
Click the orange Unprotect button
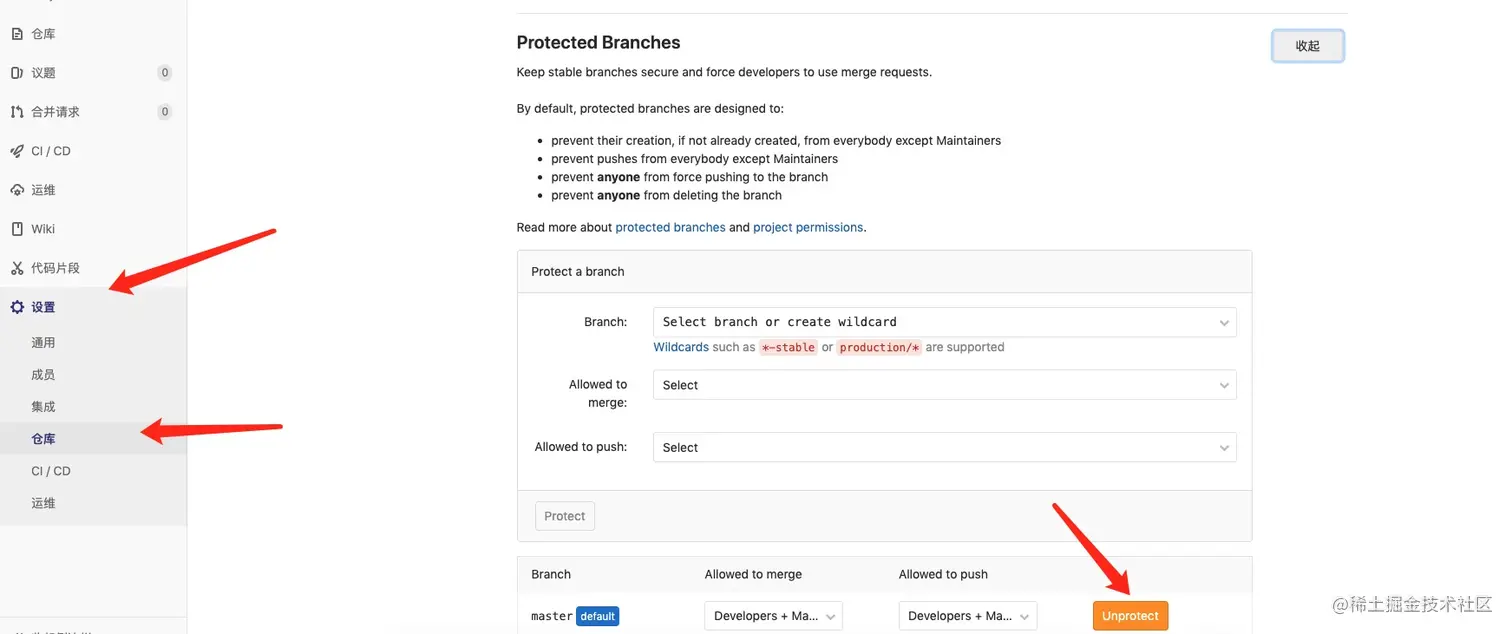coord(1130,616)
